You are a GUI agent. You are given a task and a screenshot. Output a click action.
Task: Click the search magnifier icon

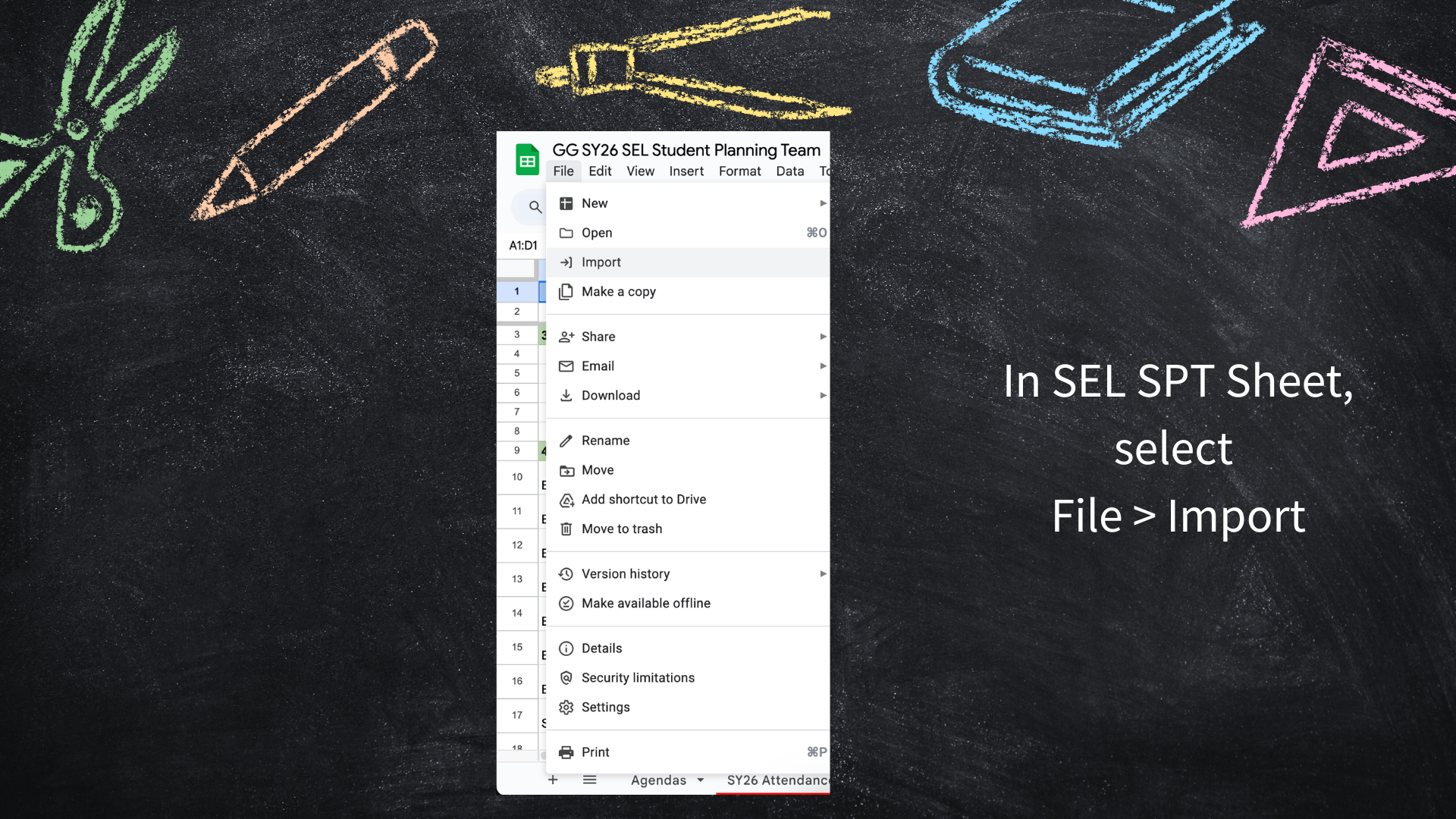click(535, 207)
